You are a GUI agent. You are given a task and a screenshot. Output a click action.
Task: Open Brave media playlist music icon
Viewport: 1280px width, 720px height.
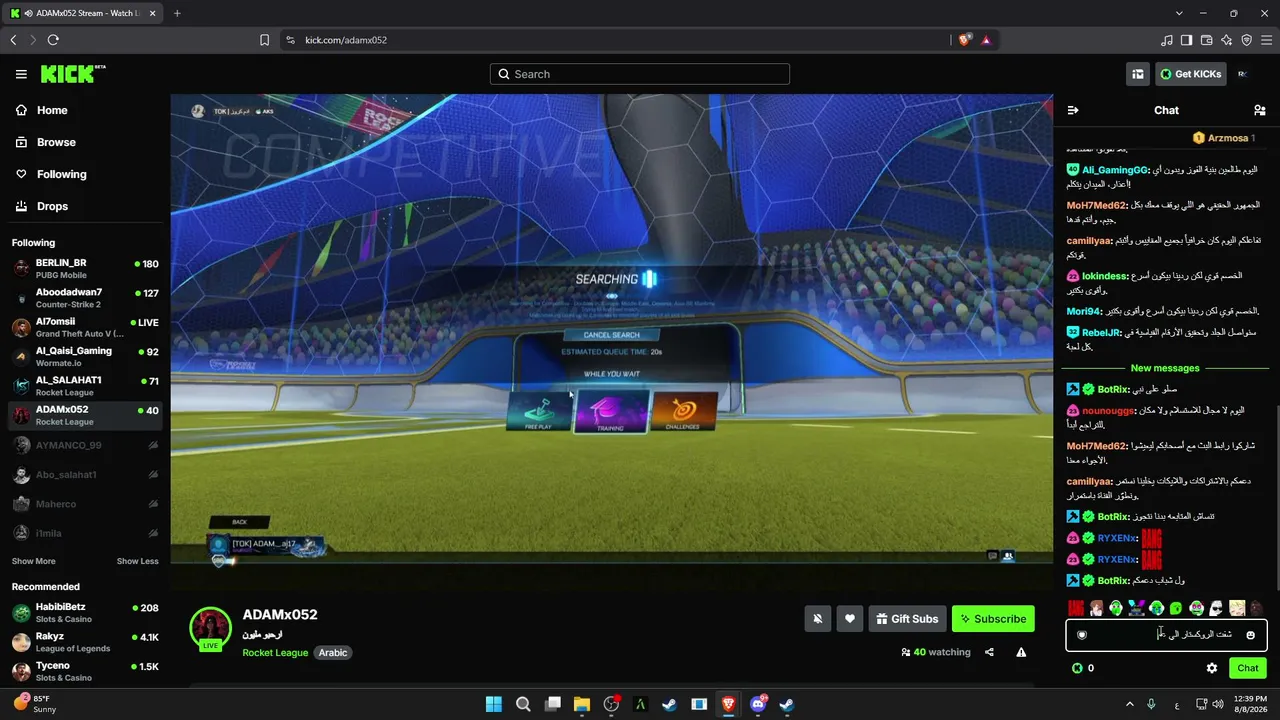click(x=1166, y=40)
